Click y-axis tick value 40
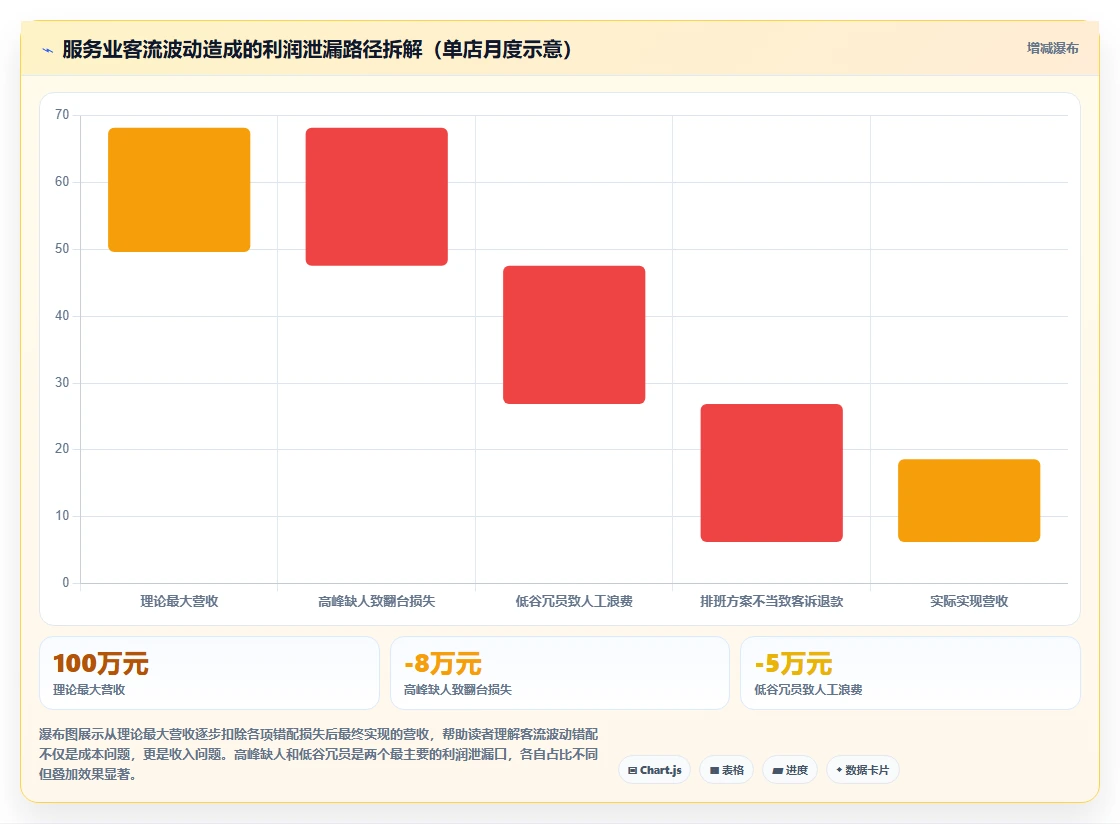1120x824 pixels. [62, 316]
